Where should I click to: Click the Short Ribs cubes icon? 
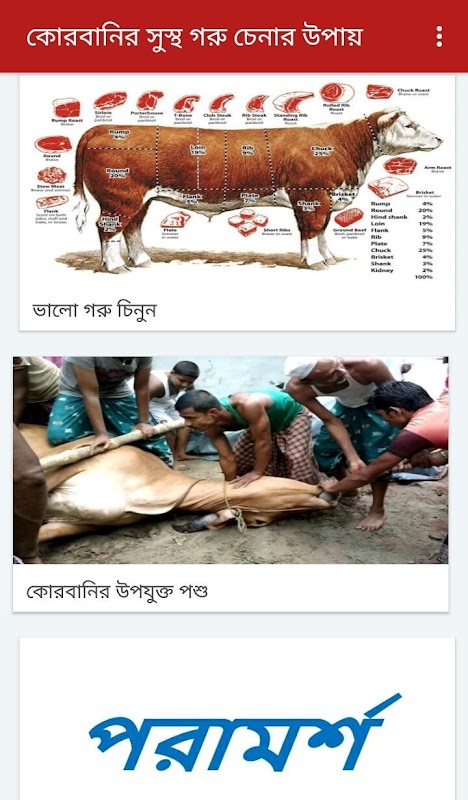[x=248, y=222]
